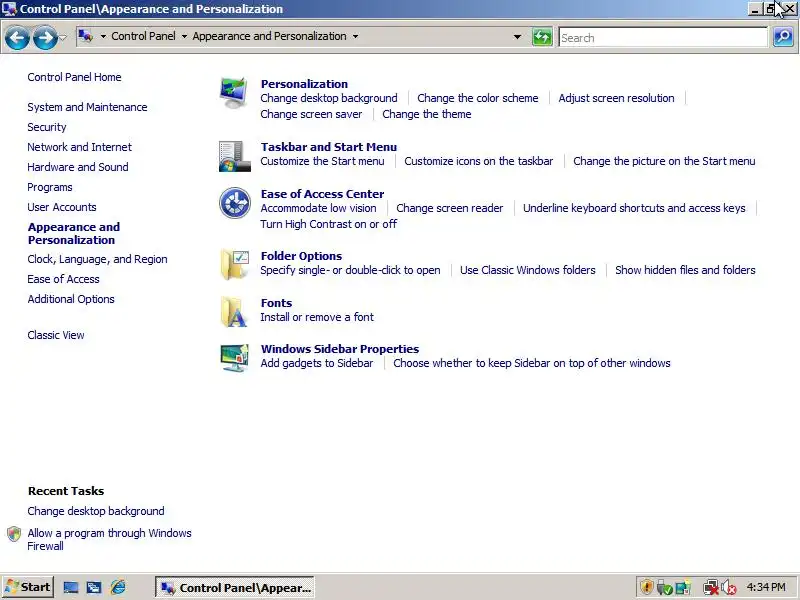Open the Windows Sidebar Properties icon
Screen dimensions: 800x600
coord(235,358)
